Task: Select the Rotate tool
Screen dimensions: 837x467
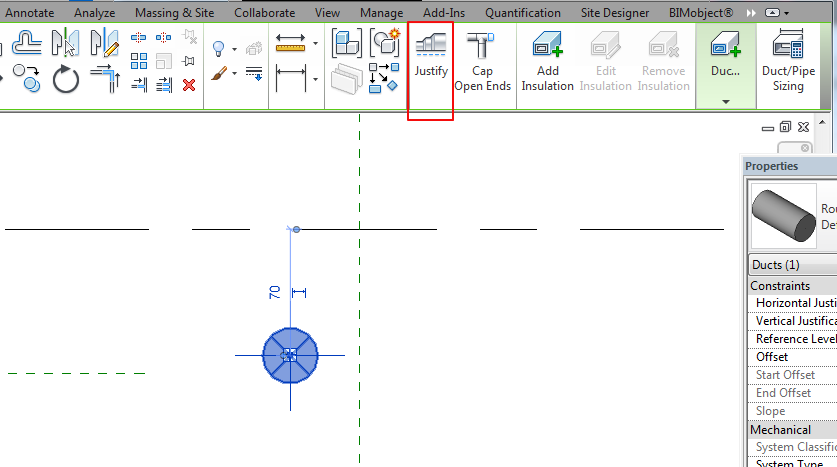Action: pyautogui.click(x=66, y=80)
